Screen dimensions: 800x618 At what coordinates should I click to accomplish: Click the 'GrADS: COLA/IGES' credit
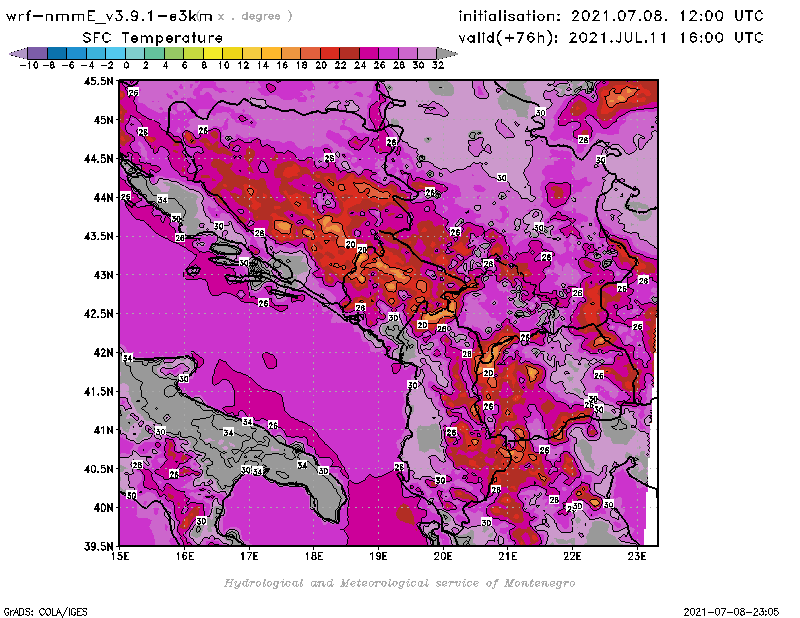(46, 612)
